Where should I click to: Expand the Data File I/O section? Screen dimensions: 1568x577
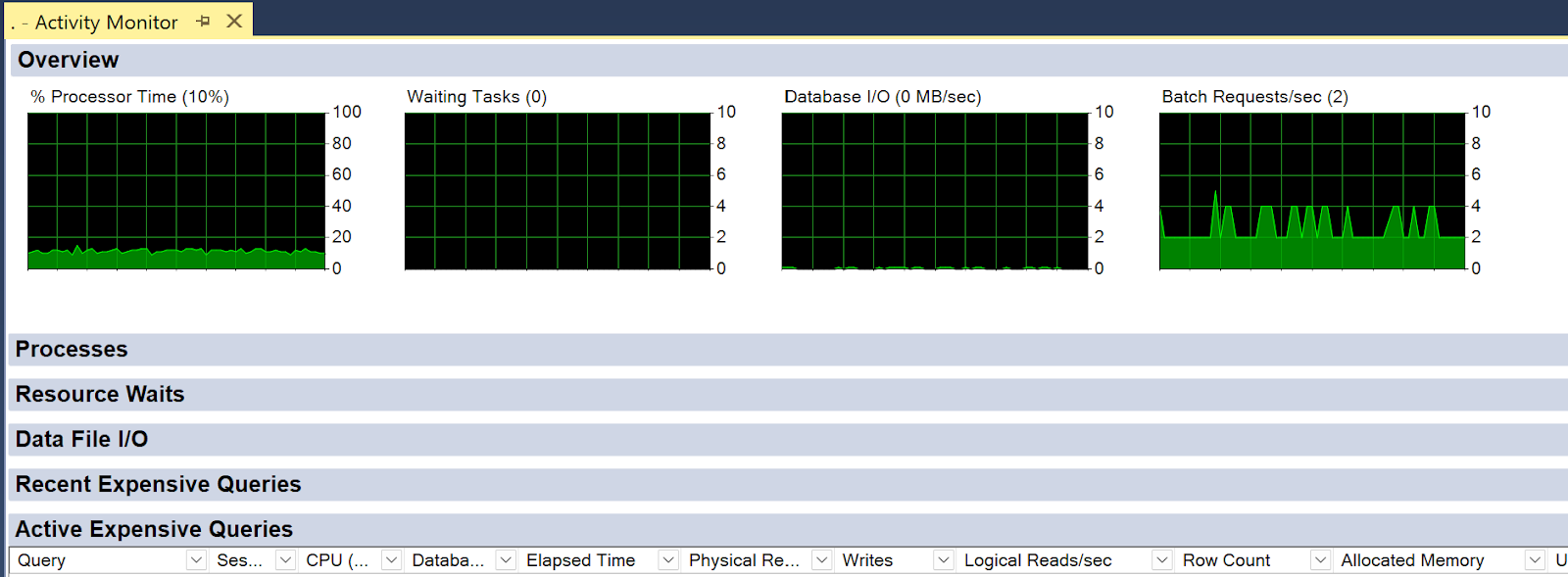[x=789, y=440]
